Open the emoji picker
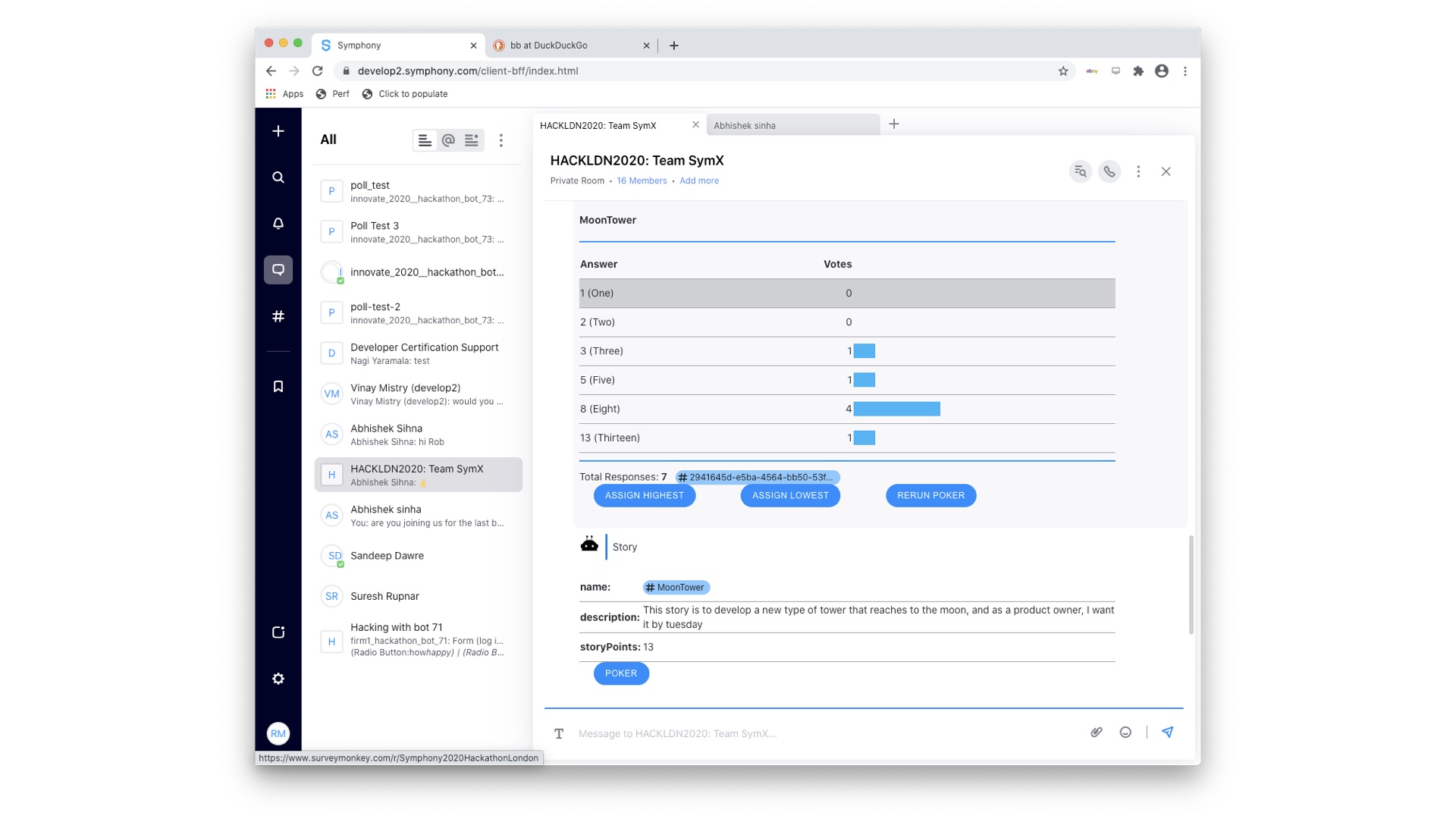 point(1125,732)
